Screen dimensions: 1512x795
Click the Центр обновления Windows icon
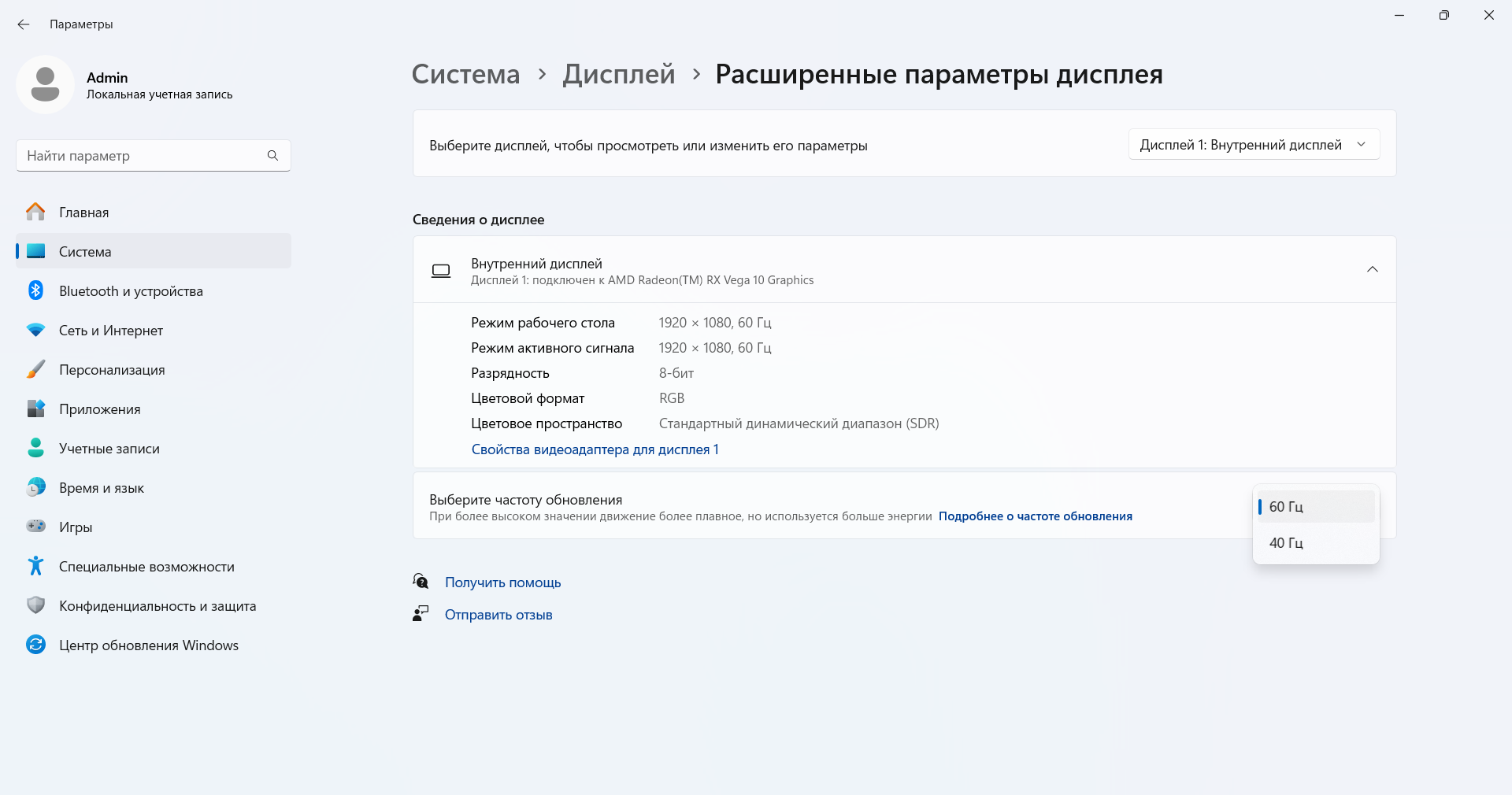(35, 645)
